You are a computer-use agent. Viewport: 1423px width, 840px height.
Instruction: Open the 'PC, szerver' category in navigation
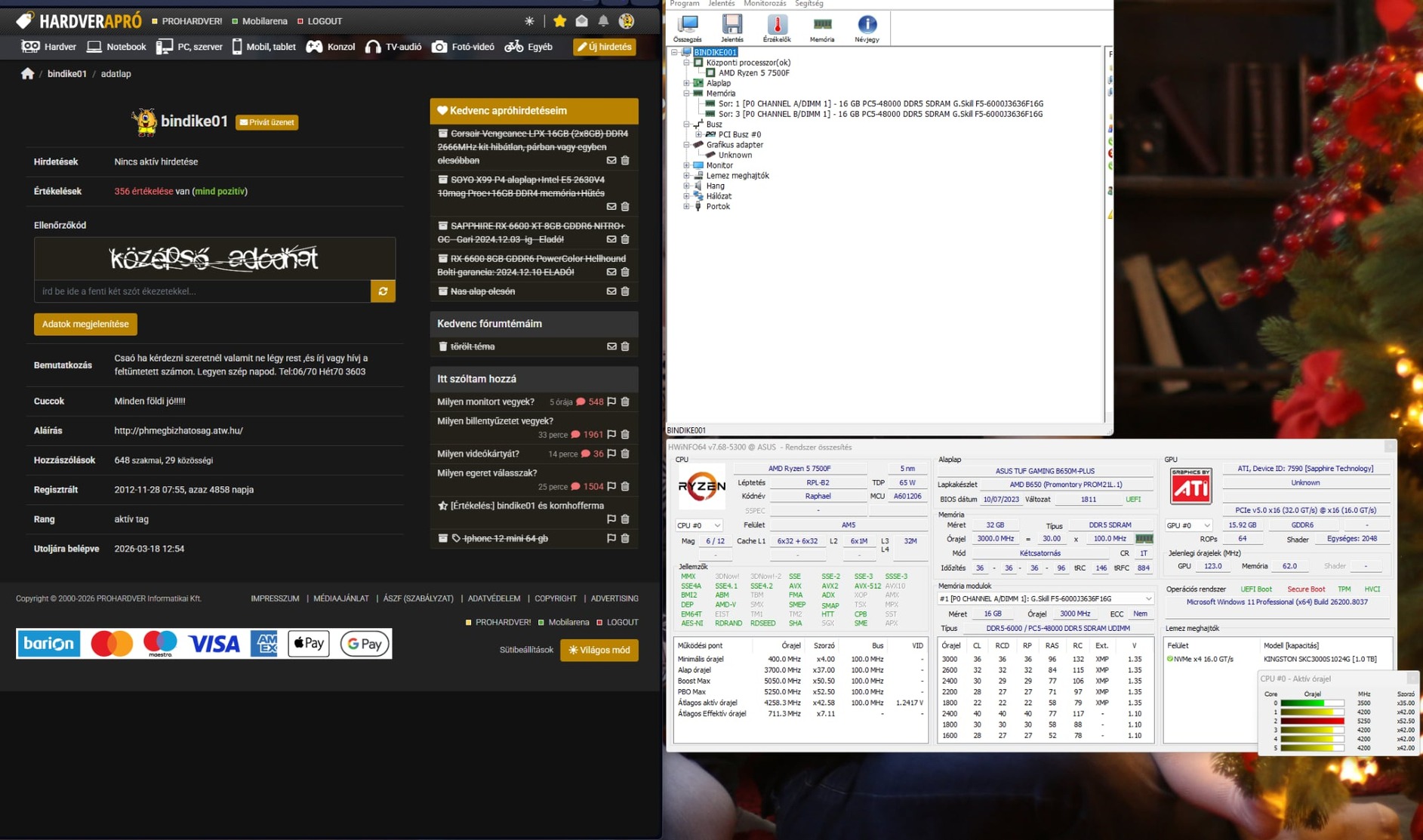point(189,47)
